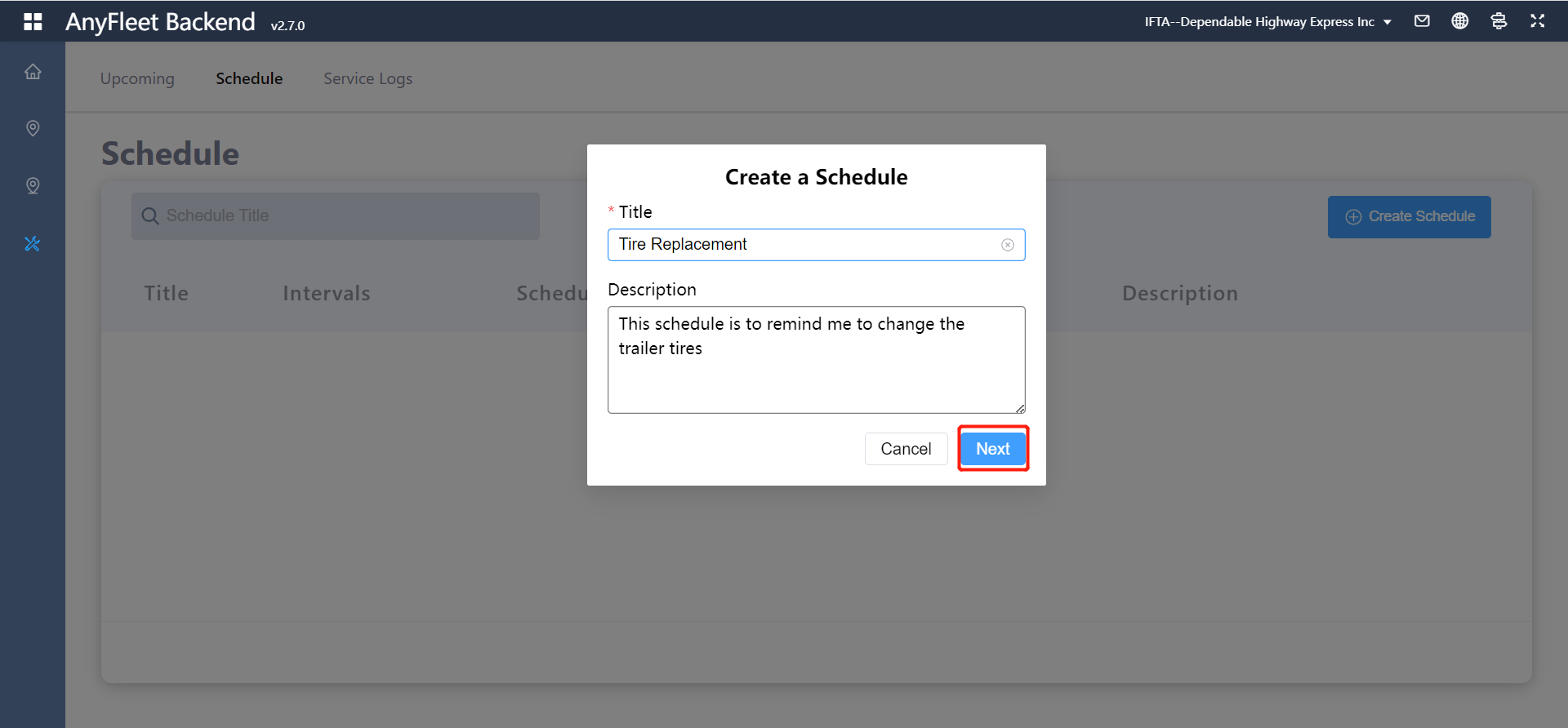
Task: Select the maintenance tools sidebar icon
Action: (33, 243)
